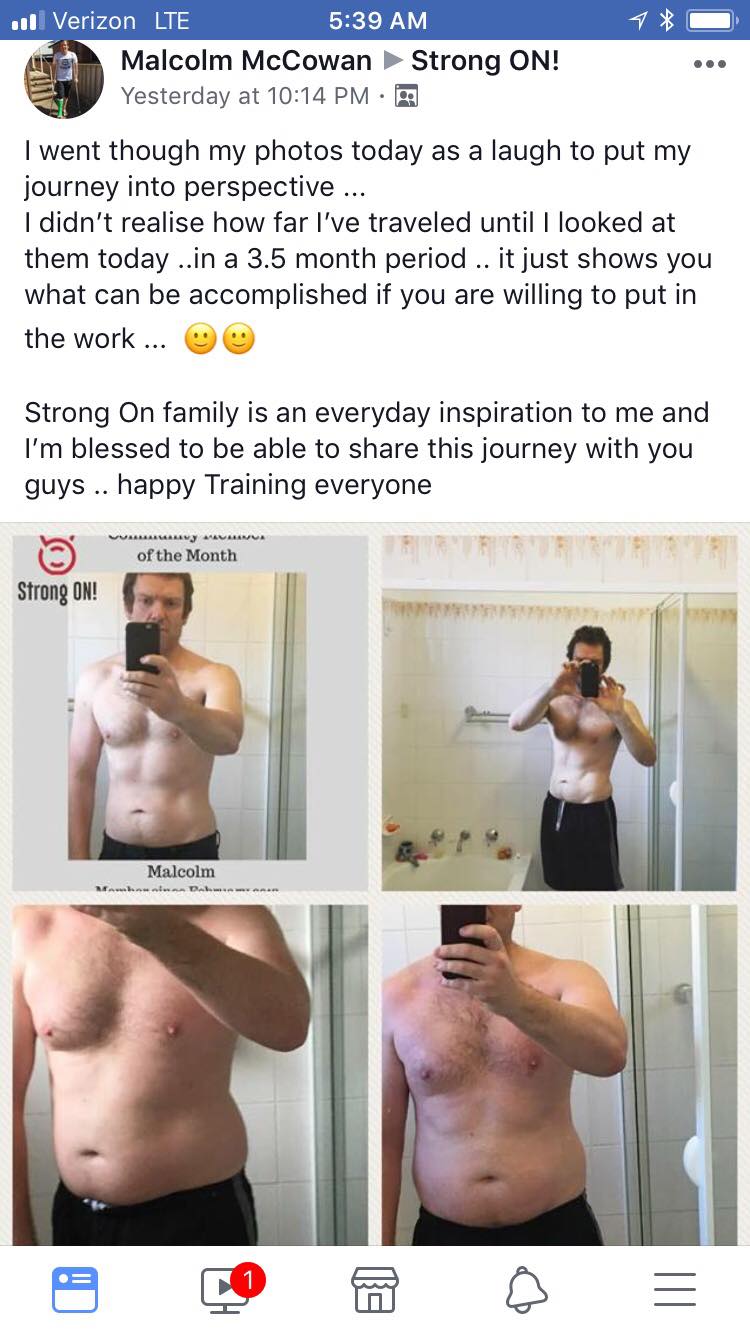Screen dimensions: 750x1334
Task: Open the hamburger menu icon
Action: 675,1289
